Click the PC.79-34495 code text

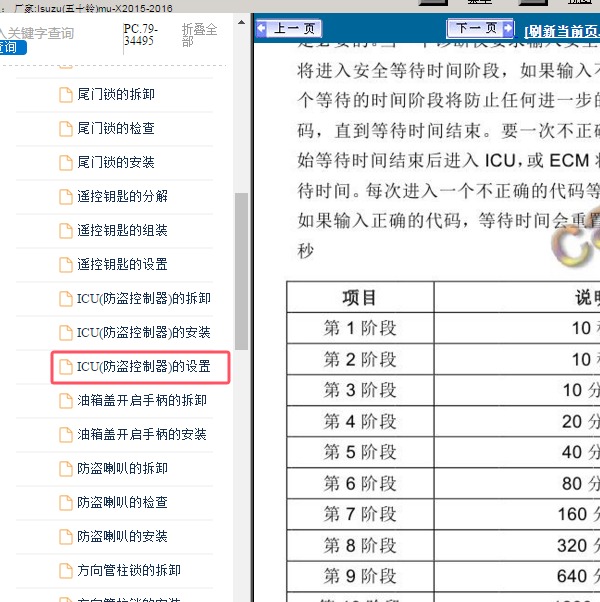140,35
